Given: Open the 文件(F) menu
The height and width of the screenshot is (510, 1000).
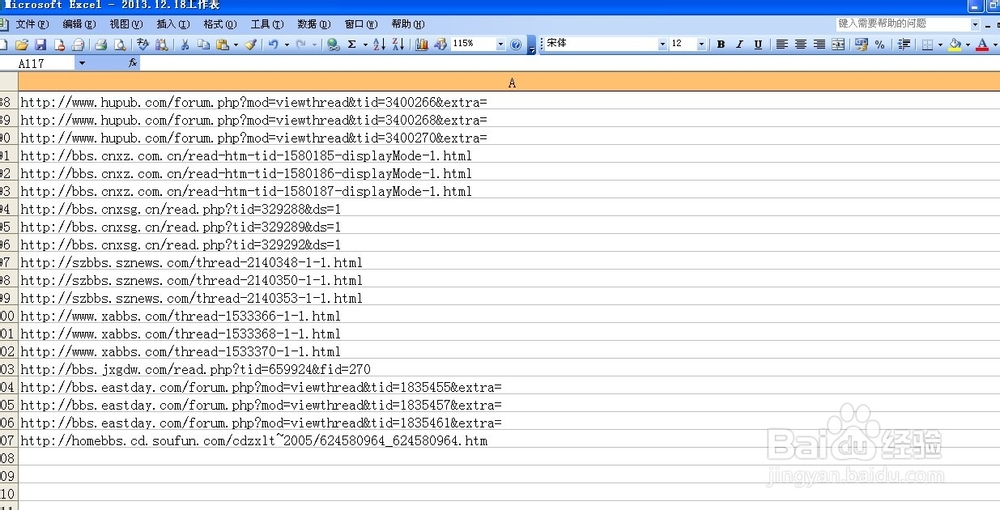Looking at the screenshot, I should (x=32, y=24).
